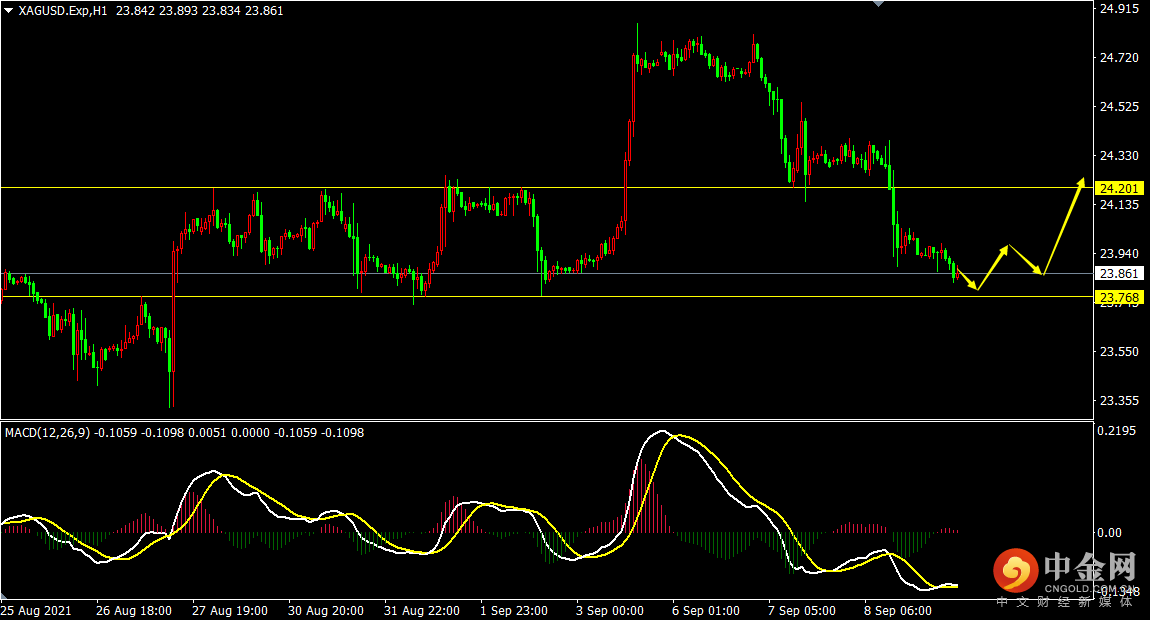Click the small yellow downward arrow near the last candle
1150x620 pixels.
click(x=967, y=280)
